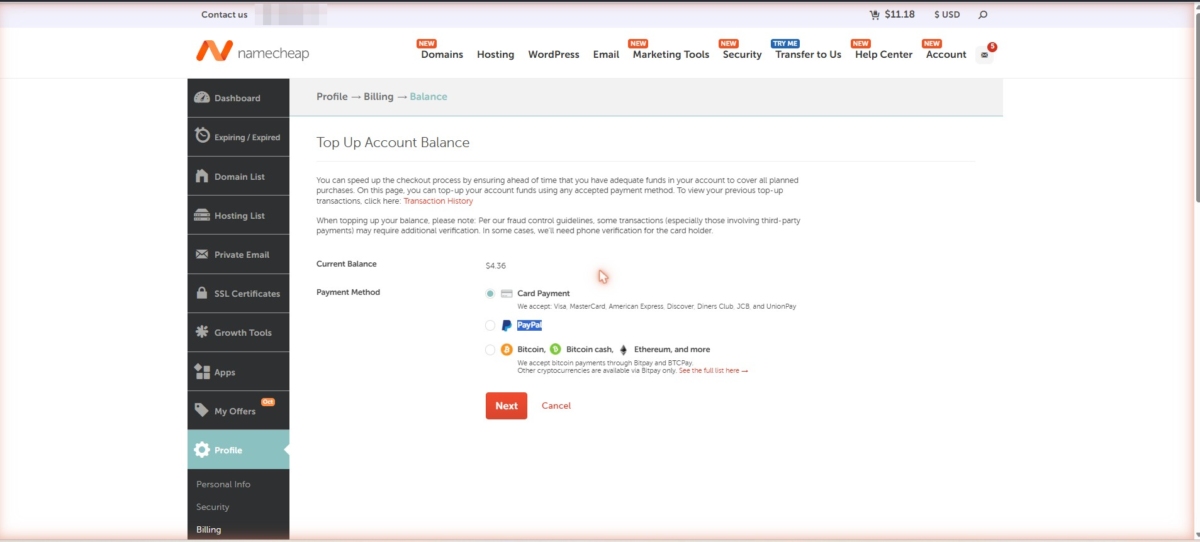Click the See the full list here link
The width and height of the screenshot is (1200, 542).
(713, 371)
